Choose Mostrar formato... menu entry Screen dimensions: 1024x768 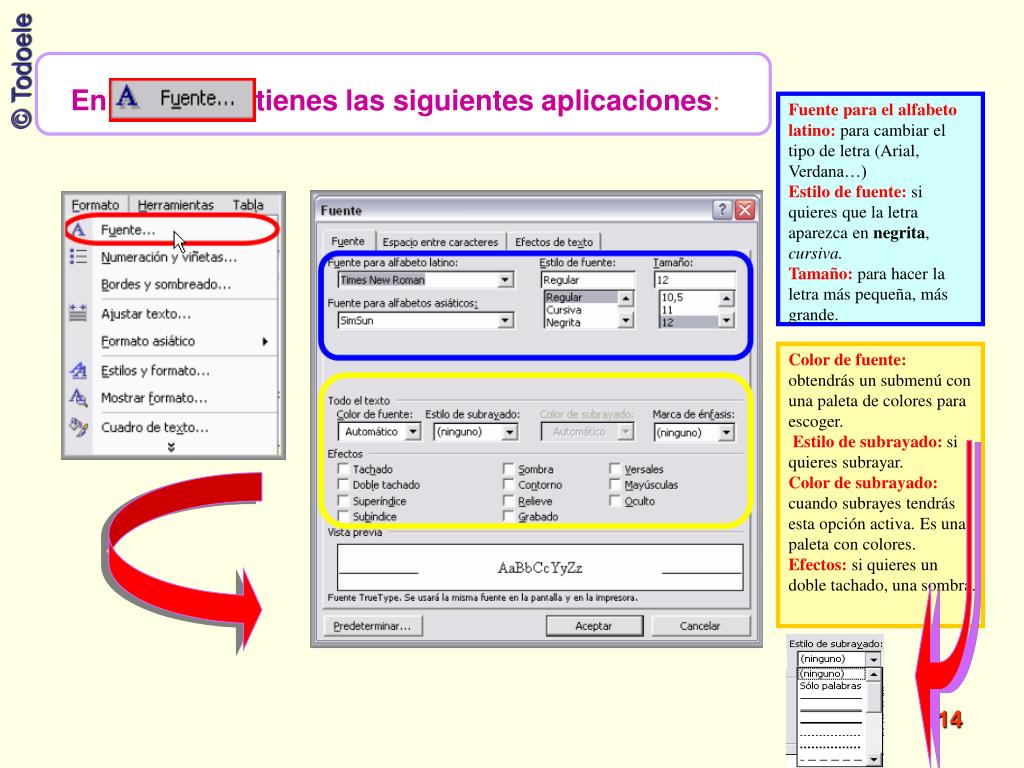pyautogui.click(x=172, y=398)
